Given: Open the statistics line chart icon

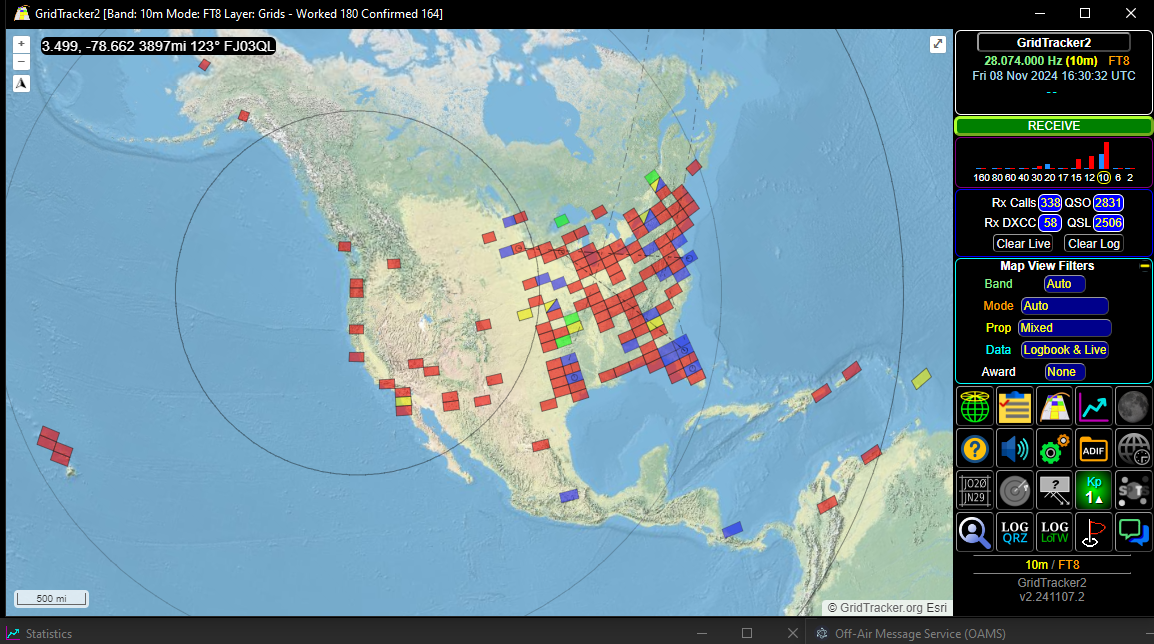Looking at the screenshot, I should (x=1093, y=407).
